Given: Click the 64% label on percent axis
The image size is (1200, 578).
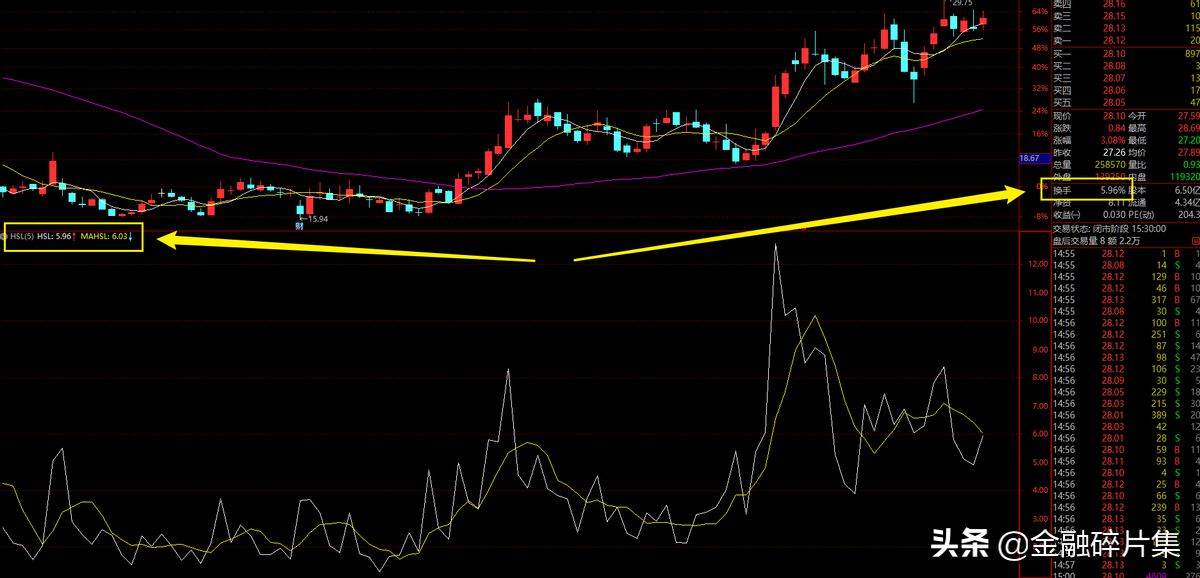Looking at the screenshot, I should click(1038, 10).
